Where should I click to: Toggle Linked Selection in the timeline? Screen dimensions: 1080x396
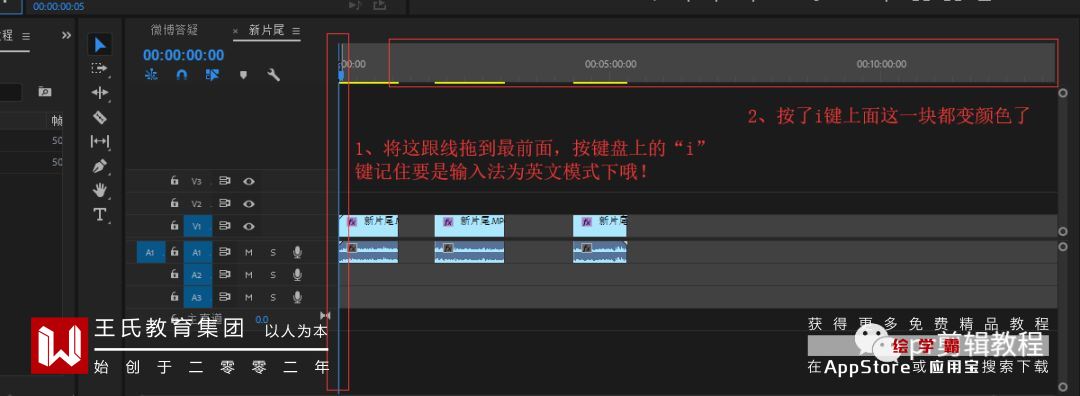tap(212, 75)
